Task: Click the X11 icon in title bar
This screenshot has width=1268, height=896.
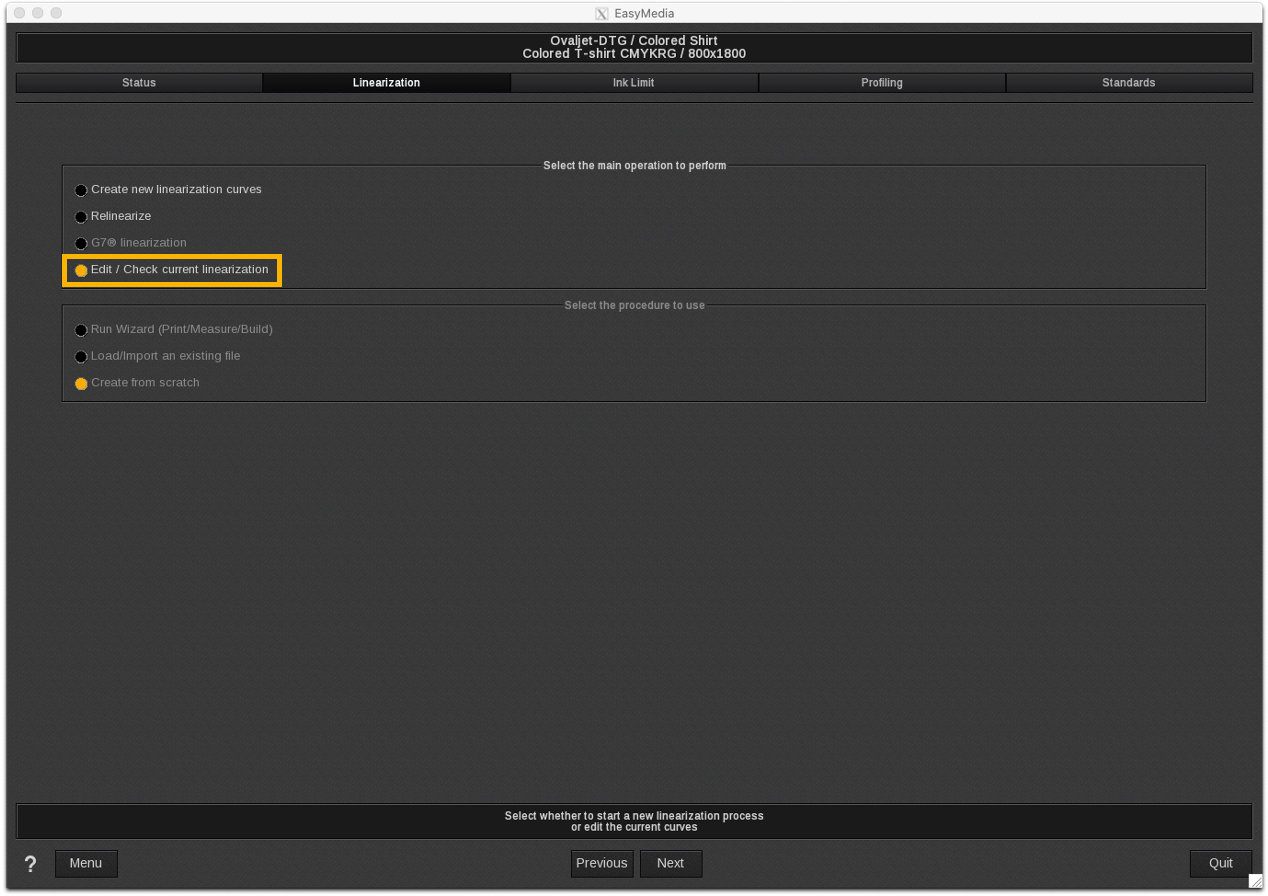Action: pyautogui.click(x=601, y=13)
